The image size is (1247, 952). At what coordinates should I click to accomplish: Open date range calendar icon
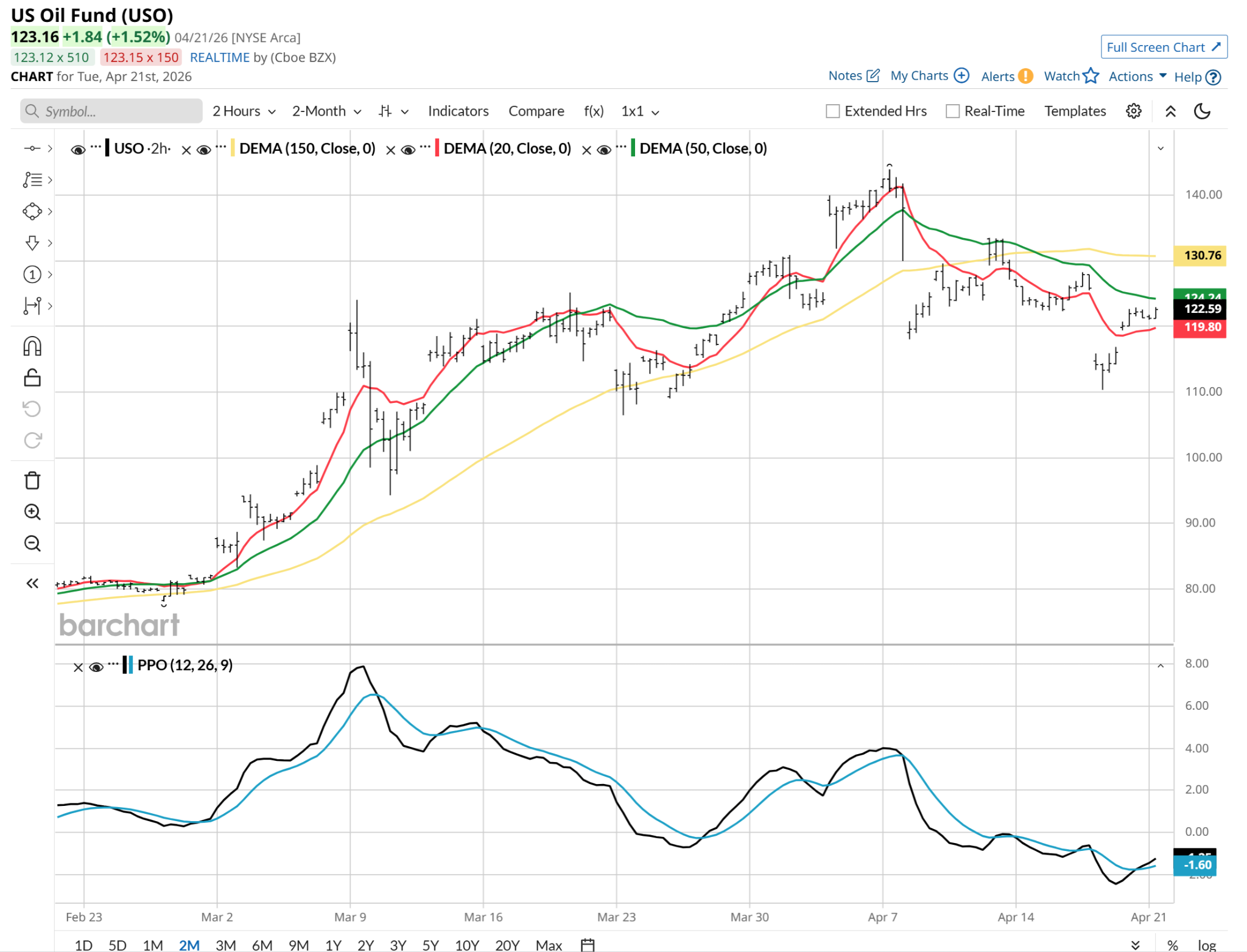click(x=587, y=945)
